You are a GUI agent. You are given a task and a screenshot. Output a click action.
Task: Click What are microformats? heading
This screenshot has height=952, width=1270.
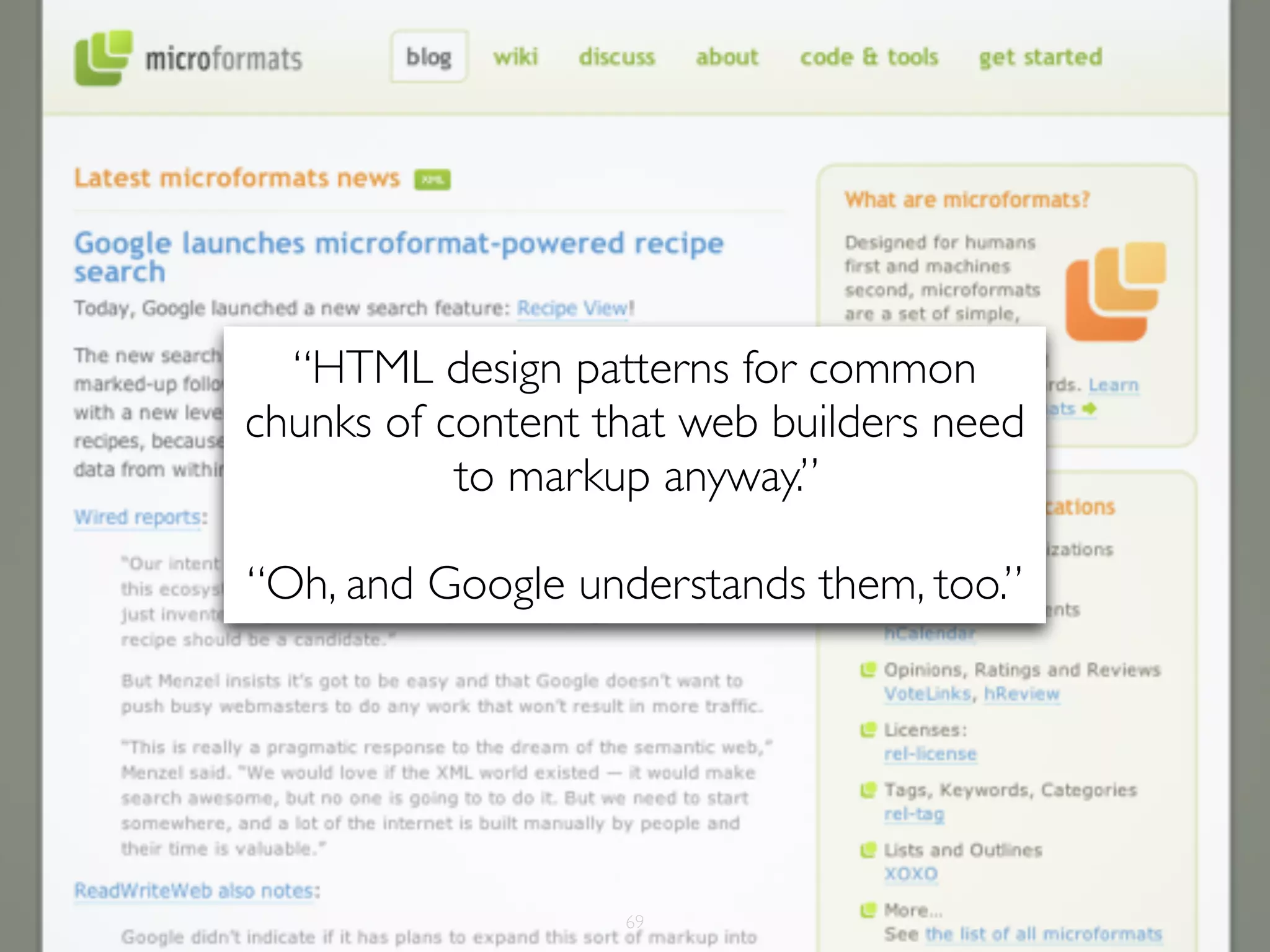pos(967,200)
